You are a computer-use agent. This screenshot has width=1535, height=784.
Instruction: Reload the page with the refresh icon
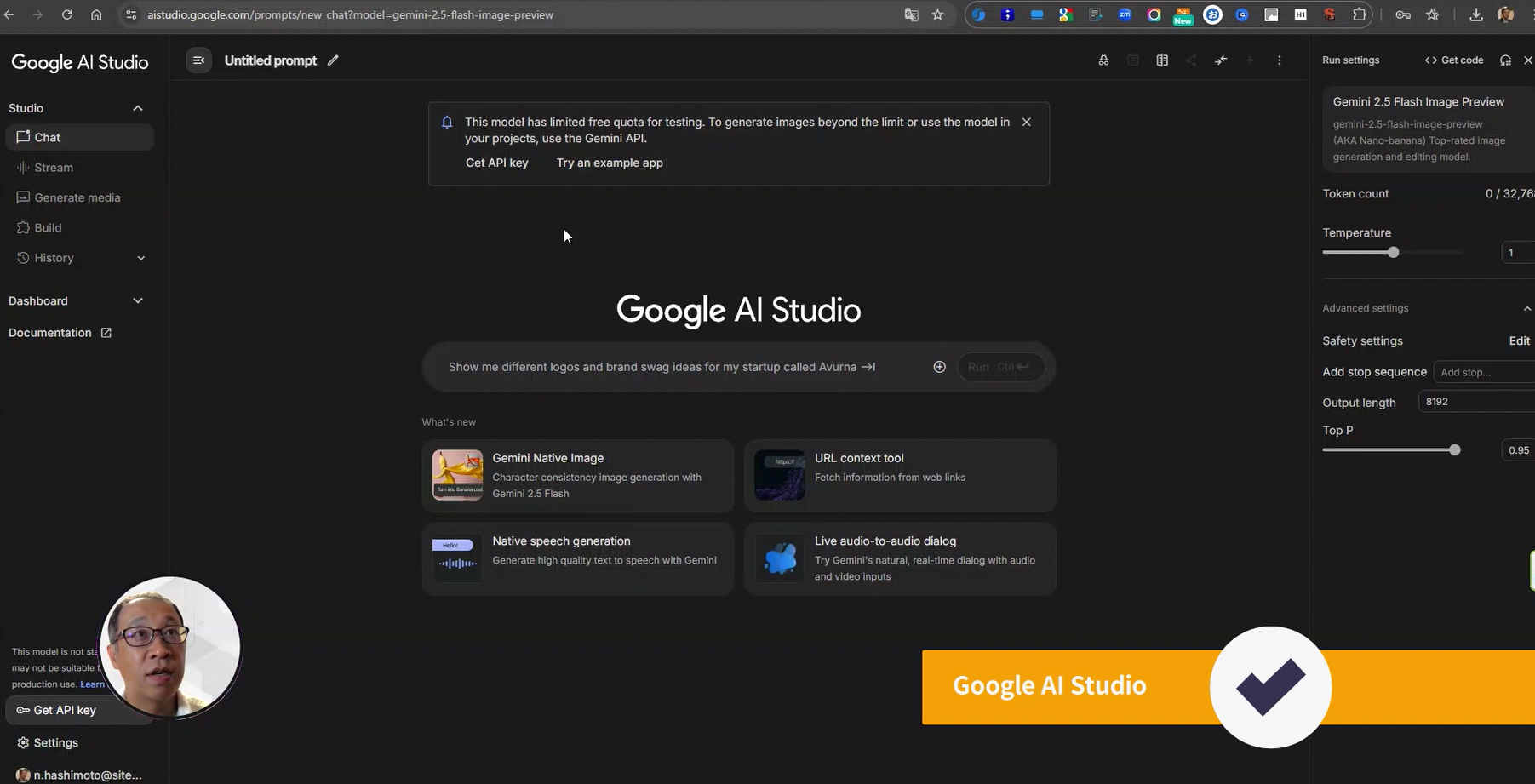pyautogui.click(x=66, y=14)
